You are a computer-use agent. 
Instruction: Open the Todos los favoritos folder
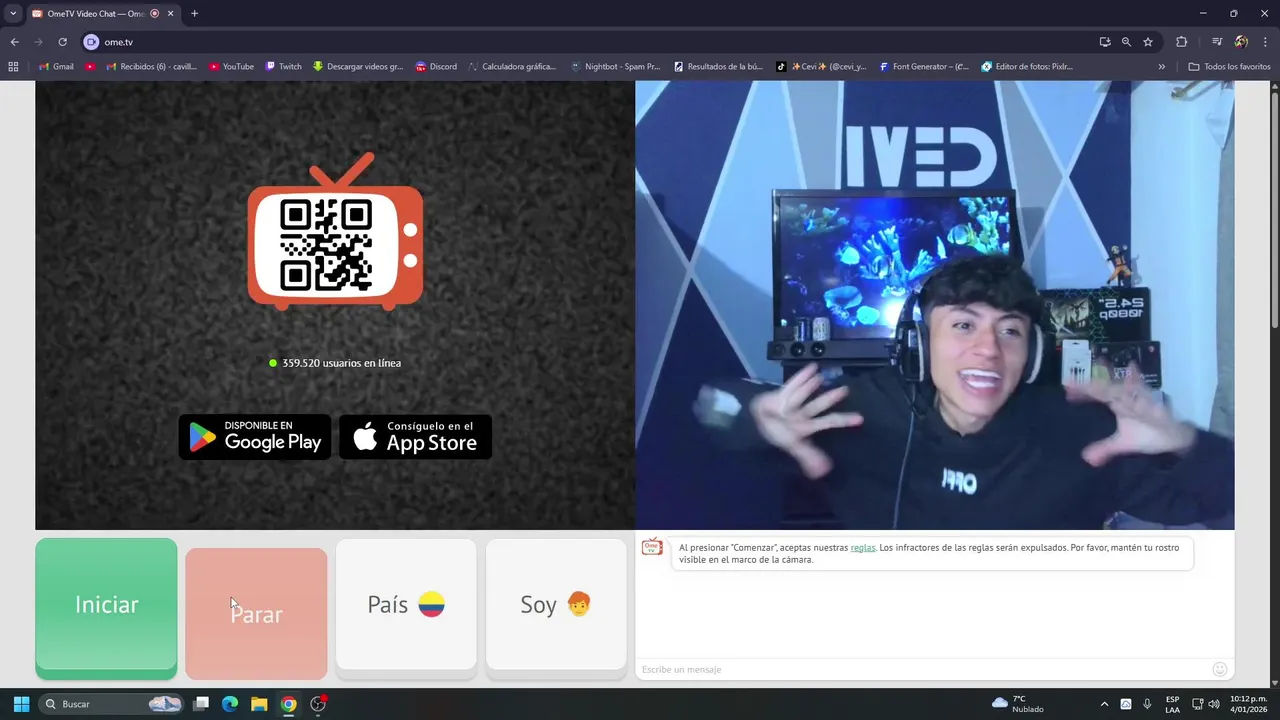[1229, 67]
